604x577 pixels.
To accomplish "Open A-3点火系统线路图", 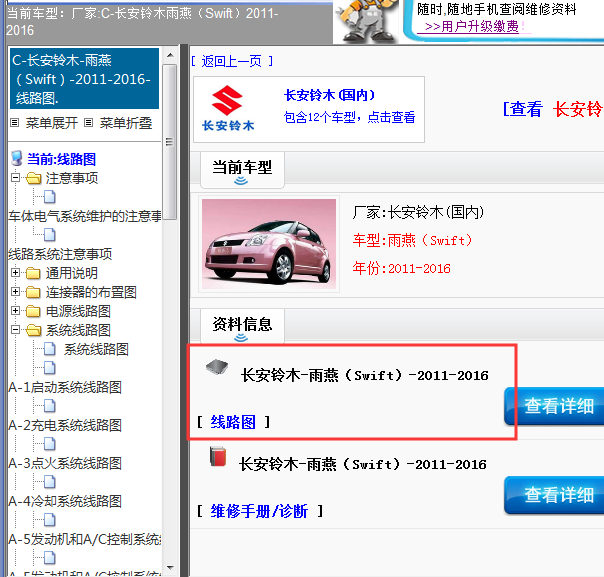I will tap(65, 463).
